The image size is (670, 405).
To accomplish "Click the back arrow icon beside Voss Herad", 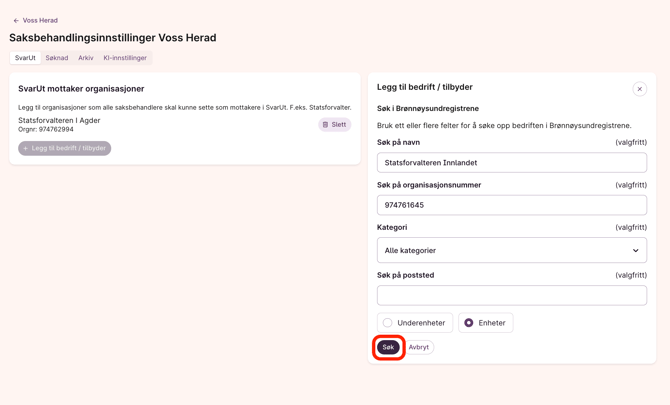I will (x=16, y=20).
